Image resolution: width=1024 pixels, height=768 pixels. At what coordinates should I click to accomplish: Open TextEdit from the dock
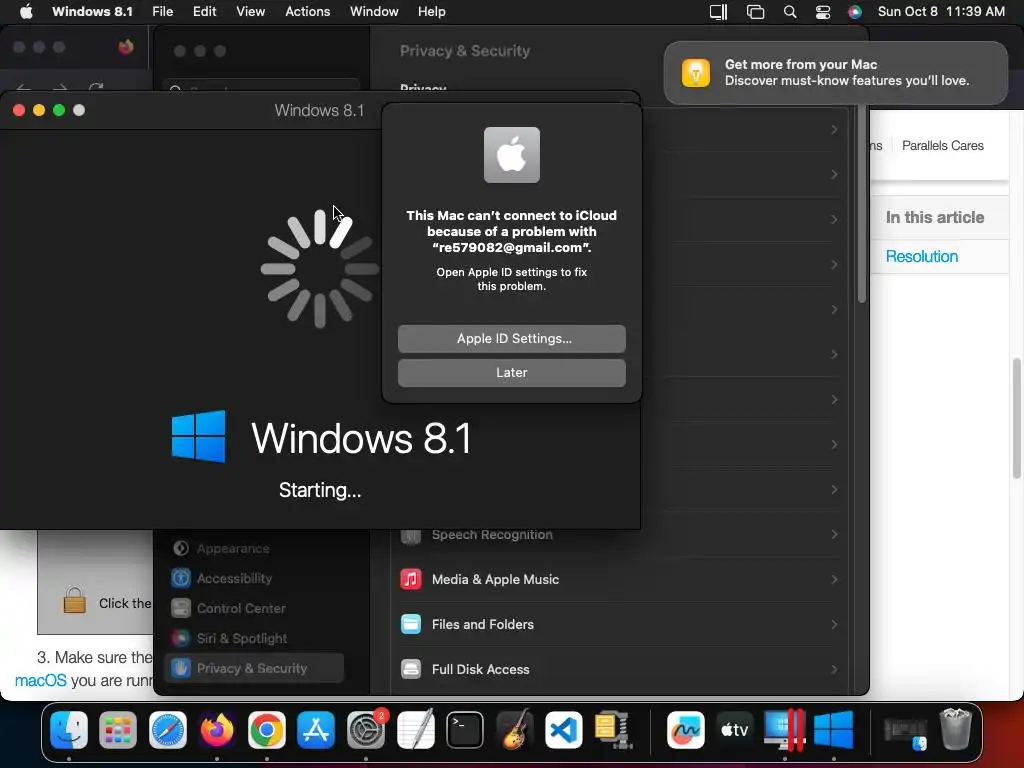(415, 729)
